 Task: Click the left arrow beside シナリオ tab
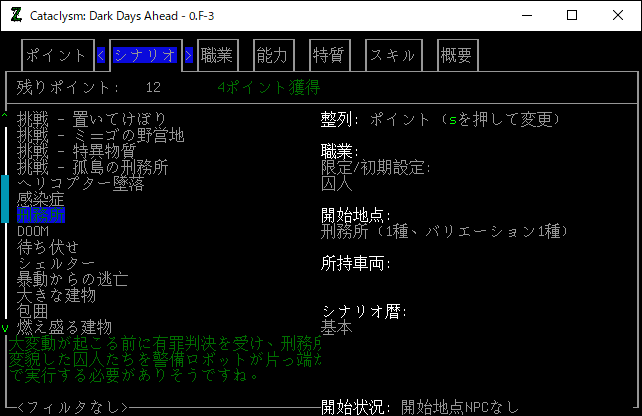[102, 56]
